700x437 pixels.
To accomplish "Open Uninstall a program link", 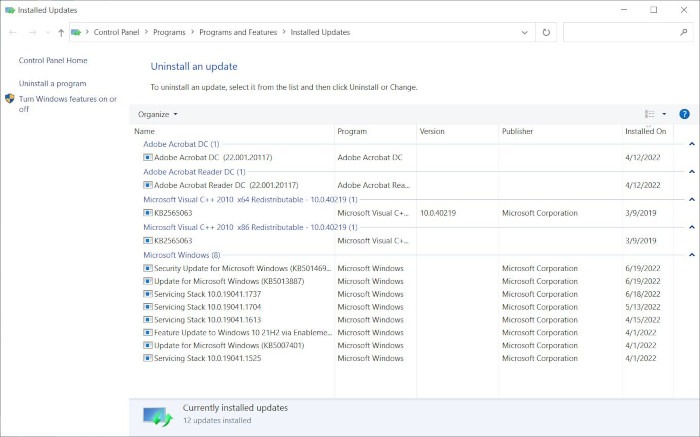I will point(53,83).
